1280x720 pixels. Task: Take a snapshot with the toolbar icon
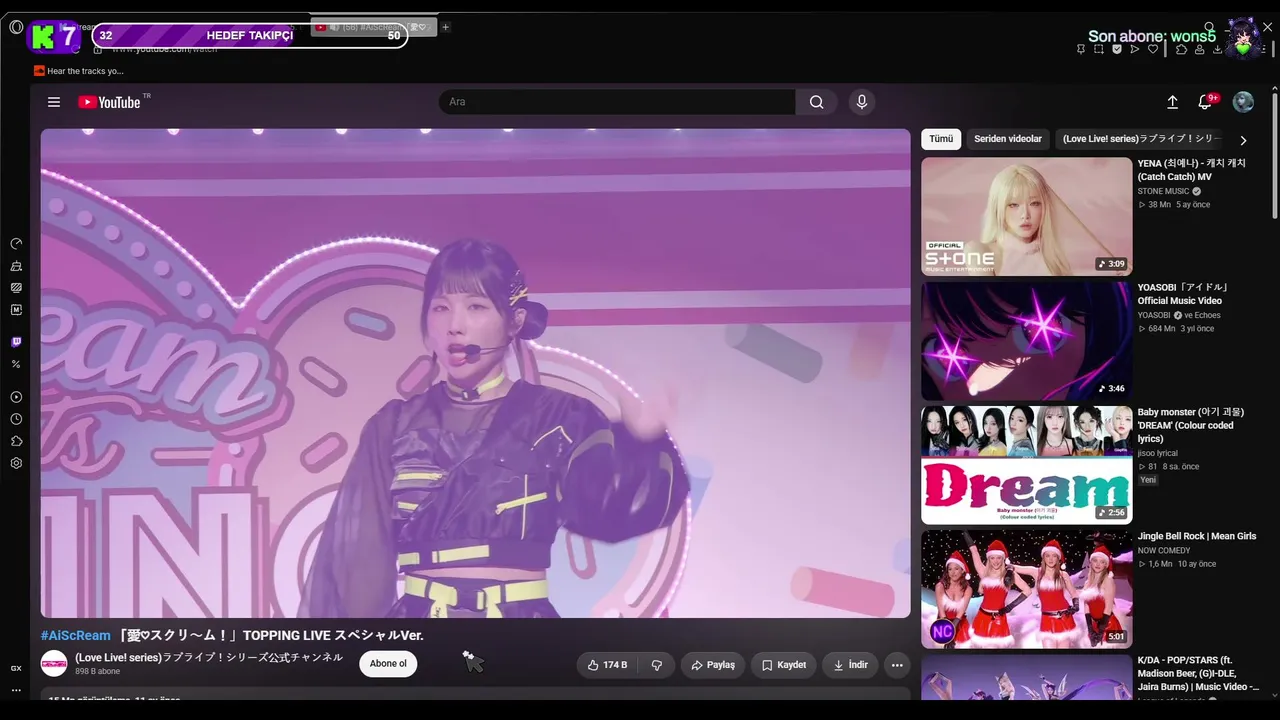click(x=1099, y=49)
